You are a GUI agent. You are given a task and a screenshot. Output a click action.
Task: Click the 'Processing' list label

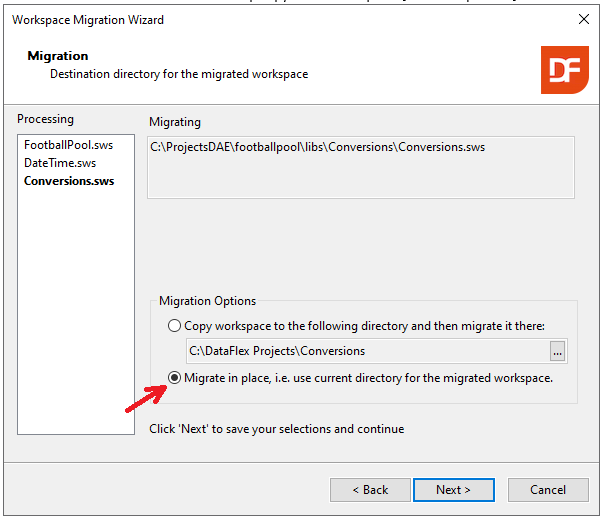pos(45,119)
